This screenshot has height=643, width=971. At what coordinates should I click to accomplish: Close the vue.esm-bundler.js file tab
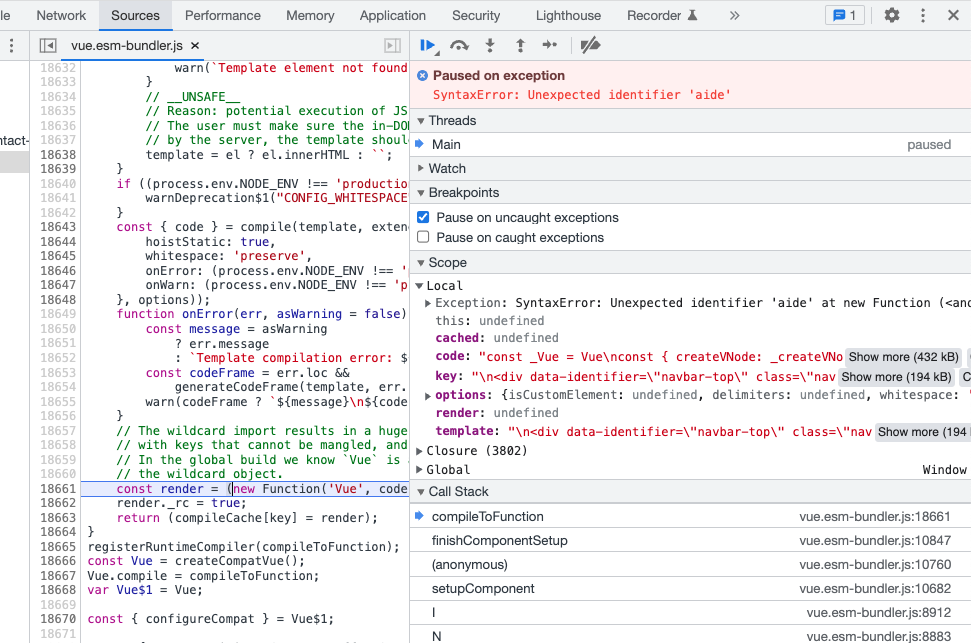click(x=194, y=45)
